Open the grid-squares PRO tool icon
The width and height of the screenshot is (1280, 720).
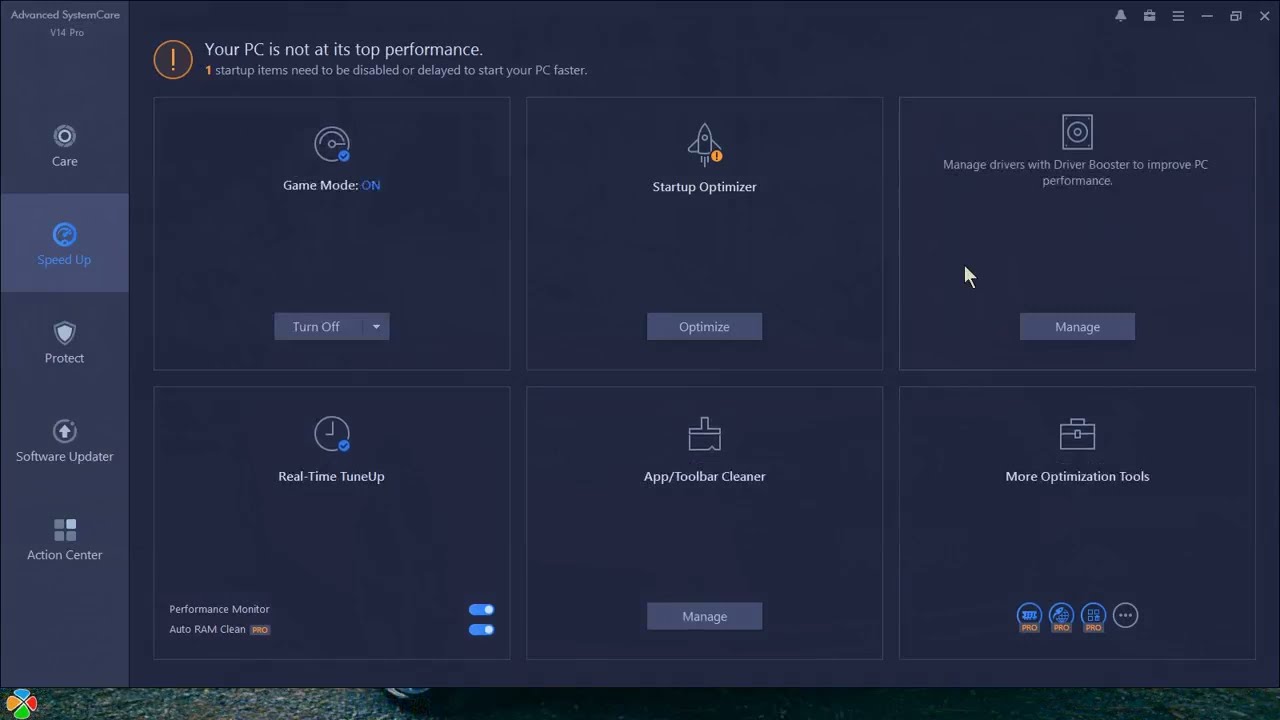click(1093, 616)
